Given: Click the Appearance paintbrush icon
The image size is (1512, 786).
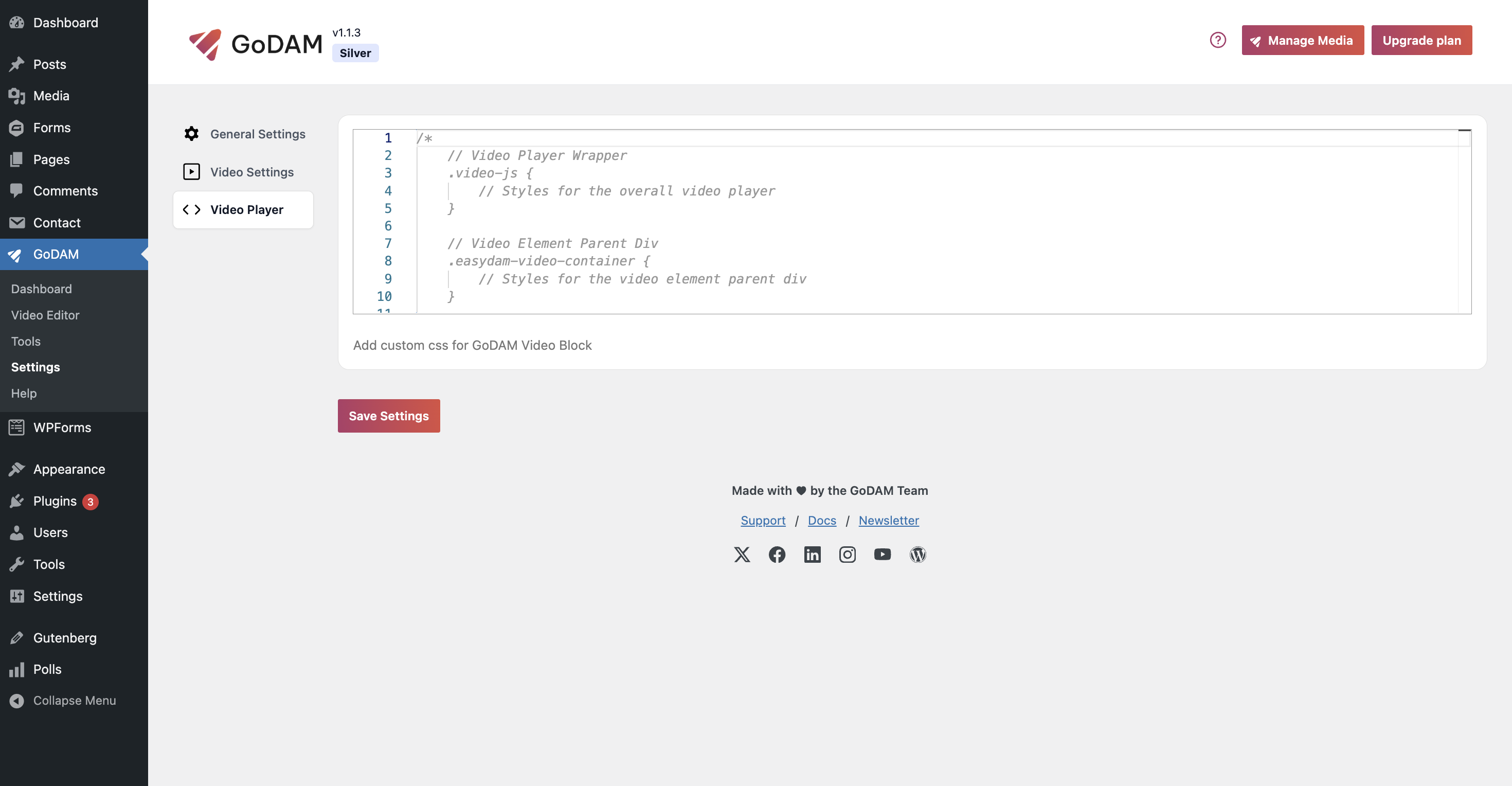Looking at the screenshot, I should click(17, 469).
